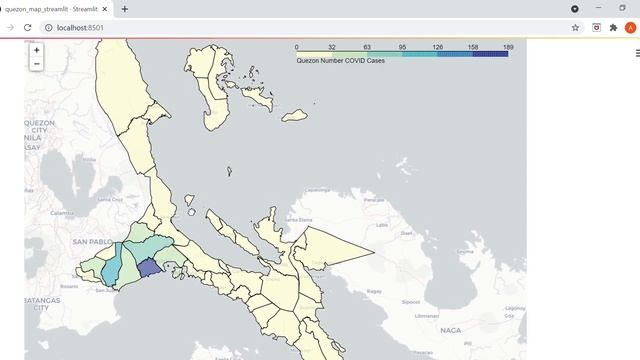The width and height of the screenshot is (640, 360).
Task: Go forward in browser history
Action: 11,28
